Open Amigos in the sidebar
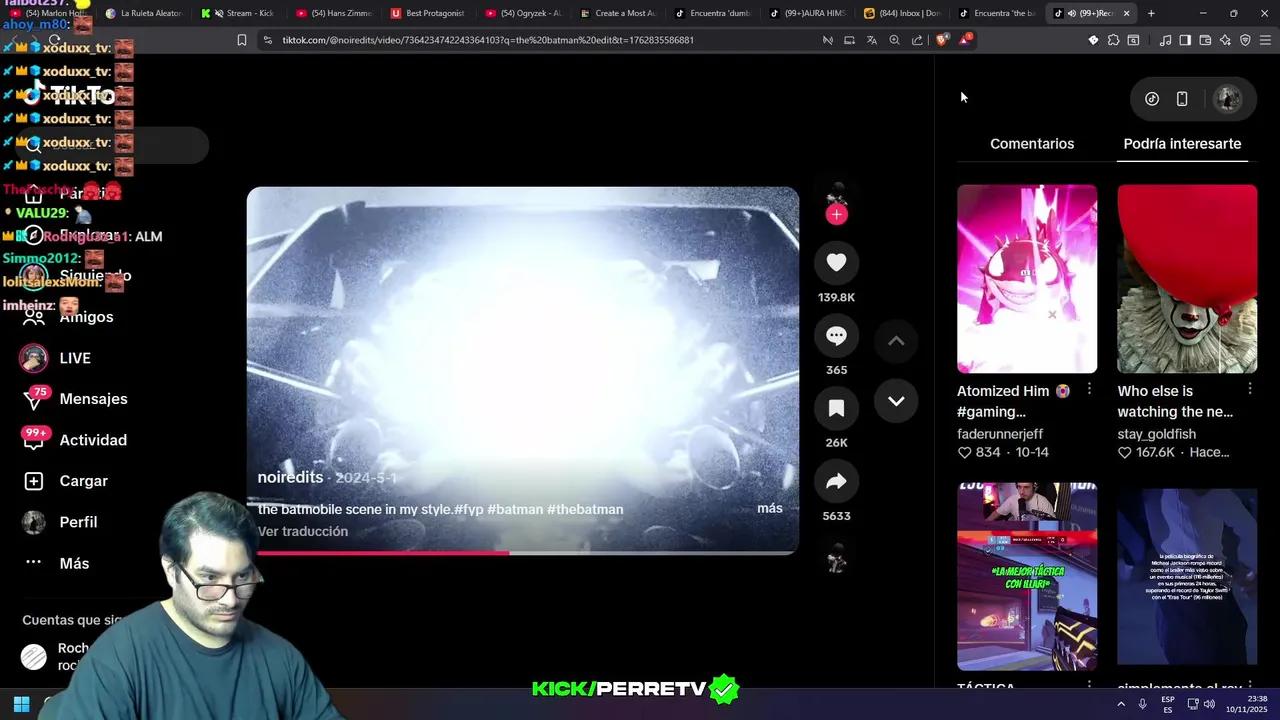Viewport: 1280px width, 720px height. [69, 317]
